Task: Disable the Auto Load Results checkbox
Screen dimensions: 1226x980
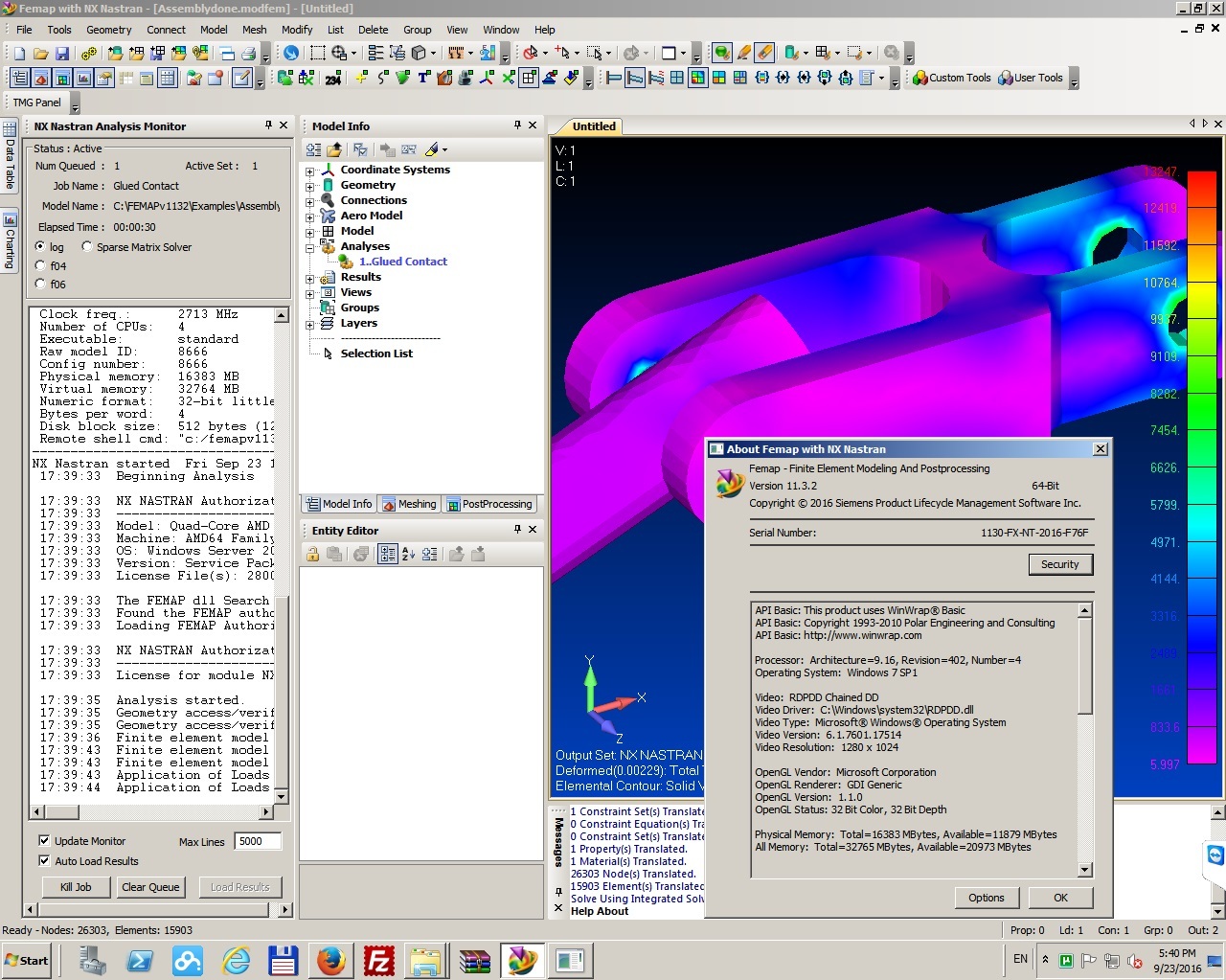Action: [44, 861]
